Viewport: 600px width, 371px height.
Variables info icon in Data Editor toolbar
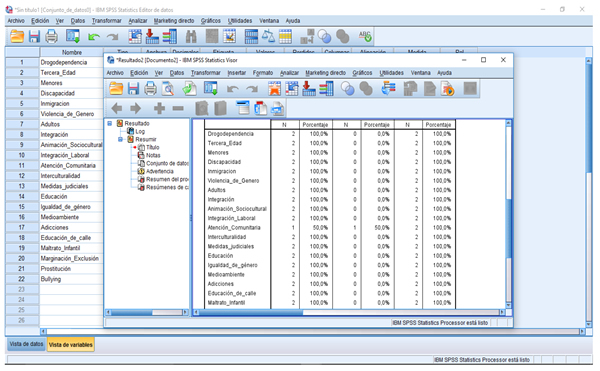[170, 36]
